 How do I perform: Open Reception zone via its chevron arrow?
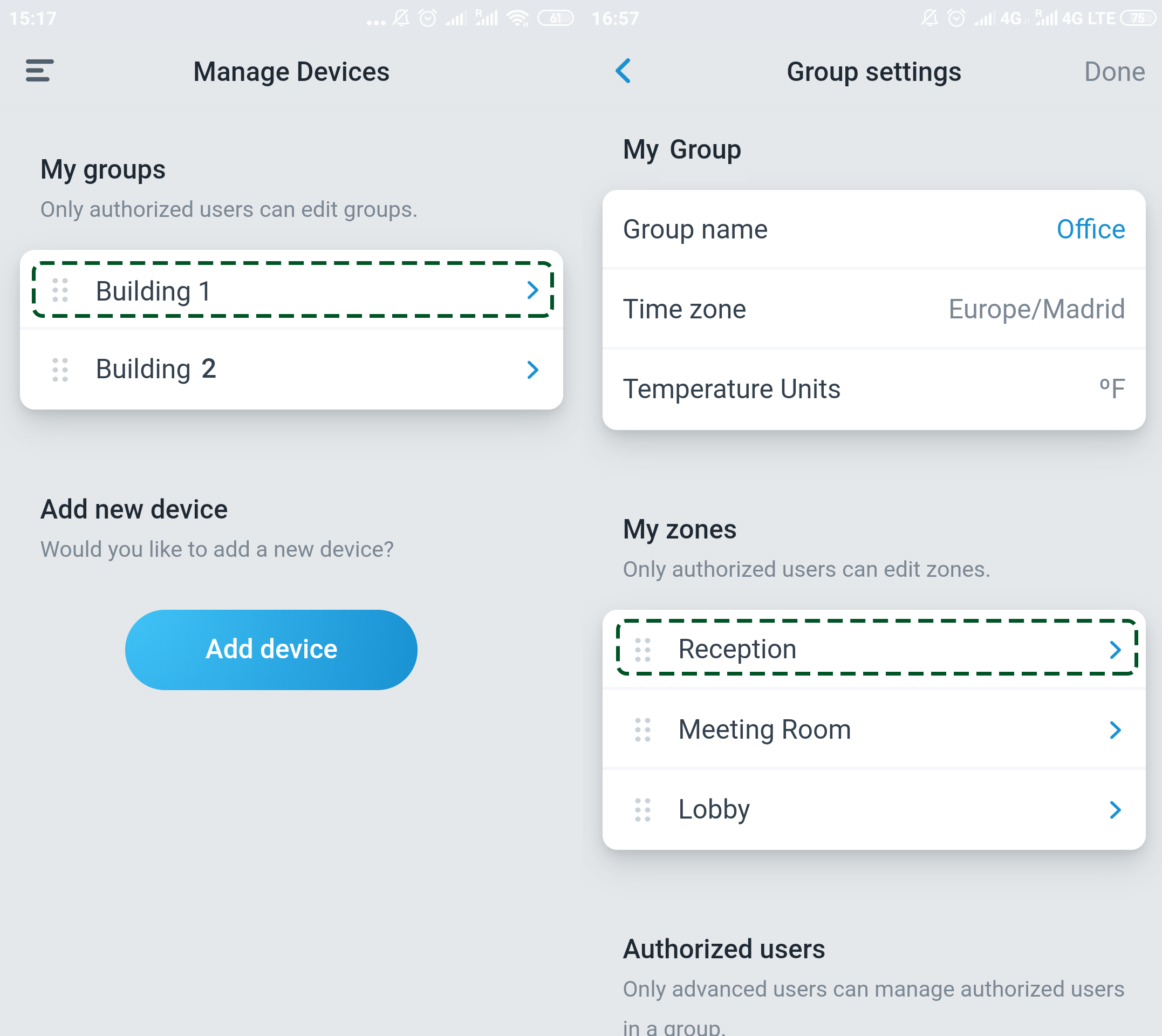coord(1116,650)
